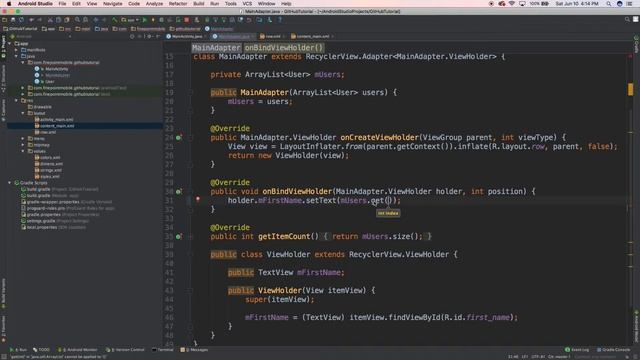Click the search everywhere magnifier at top right

(x=627, y=19)
